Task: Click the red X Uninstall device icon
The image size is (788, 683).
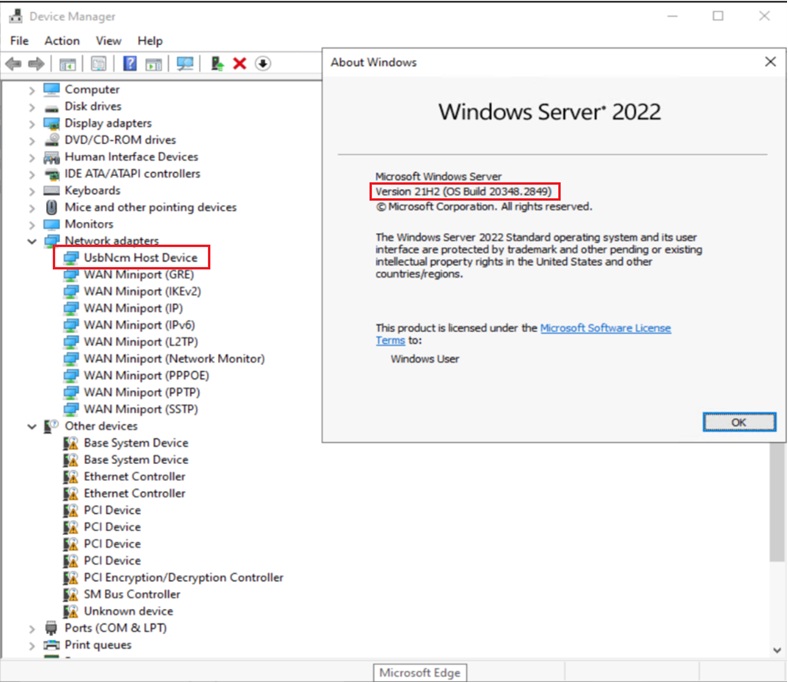Action: click(240, 64)
